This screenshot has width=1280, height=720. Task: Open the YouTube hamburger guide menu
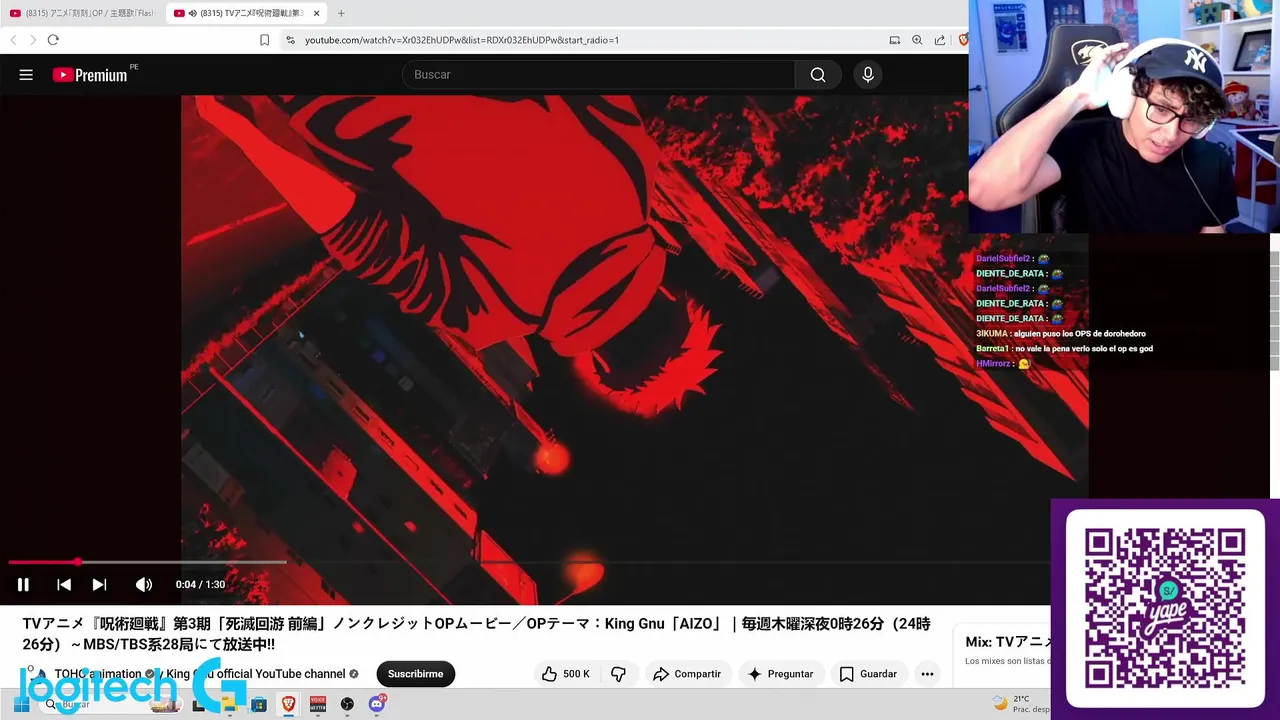point(26,75)
